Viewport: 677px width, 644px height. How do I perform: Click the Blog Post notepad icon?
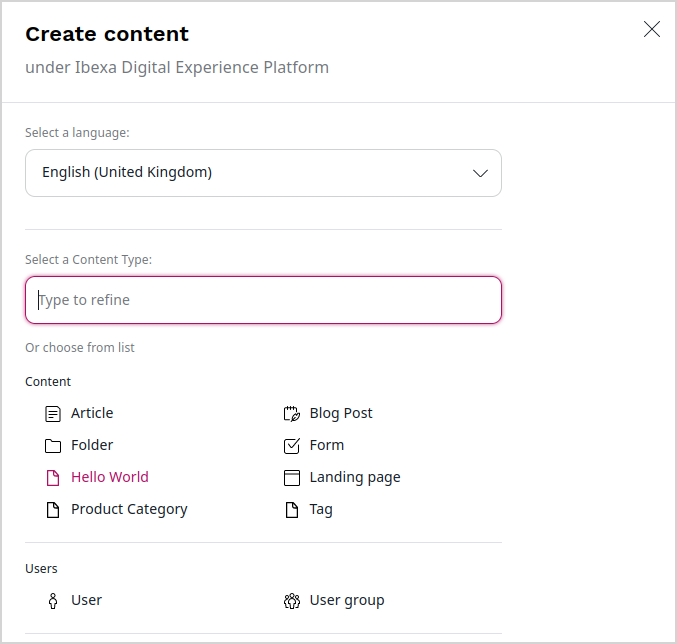pos(291,414)
